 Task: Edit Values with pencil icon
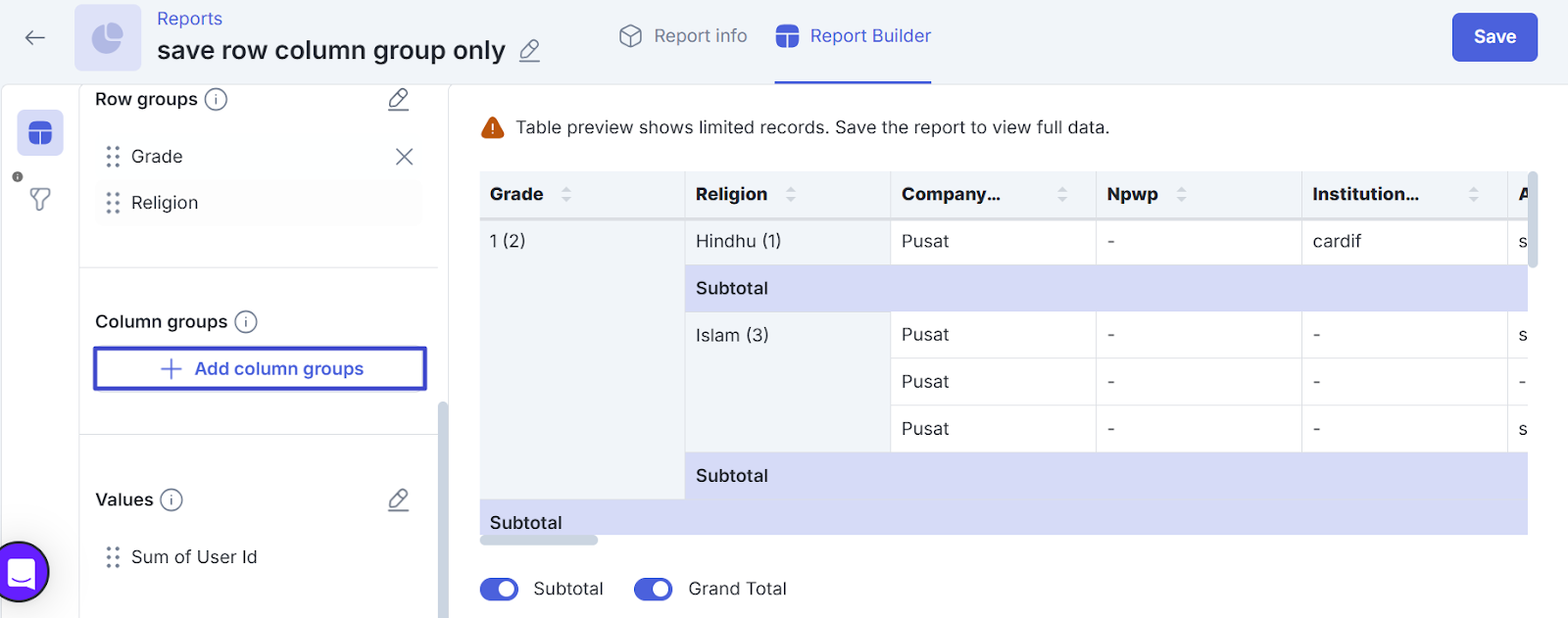tap(398, 499)
